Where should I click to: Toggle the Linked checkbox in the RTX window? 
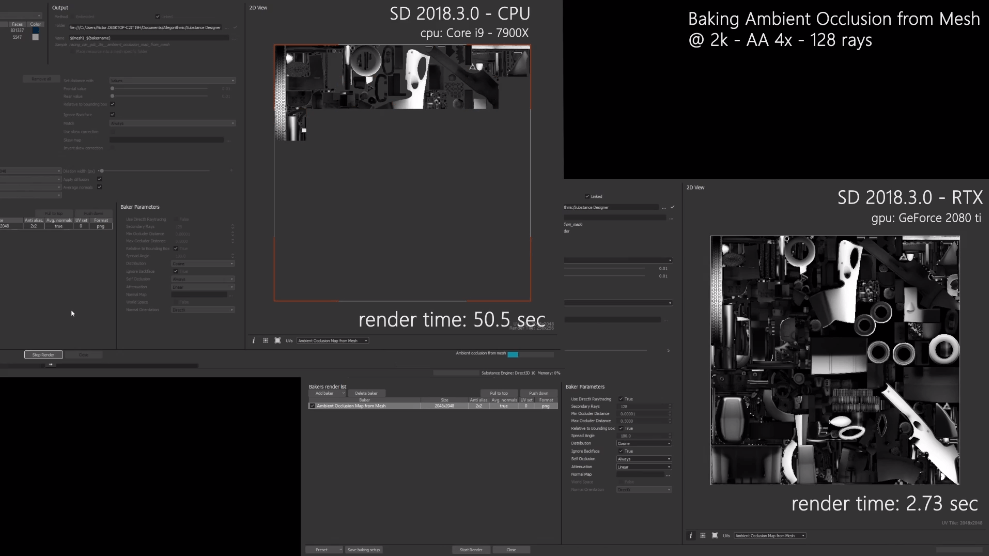click(587, 197)
